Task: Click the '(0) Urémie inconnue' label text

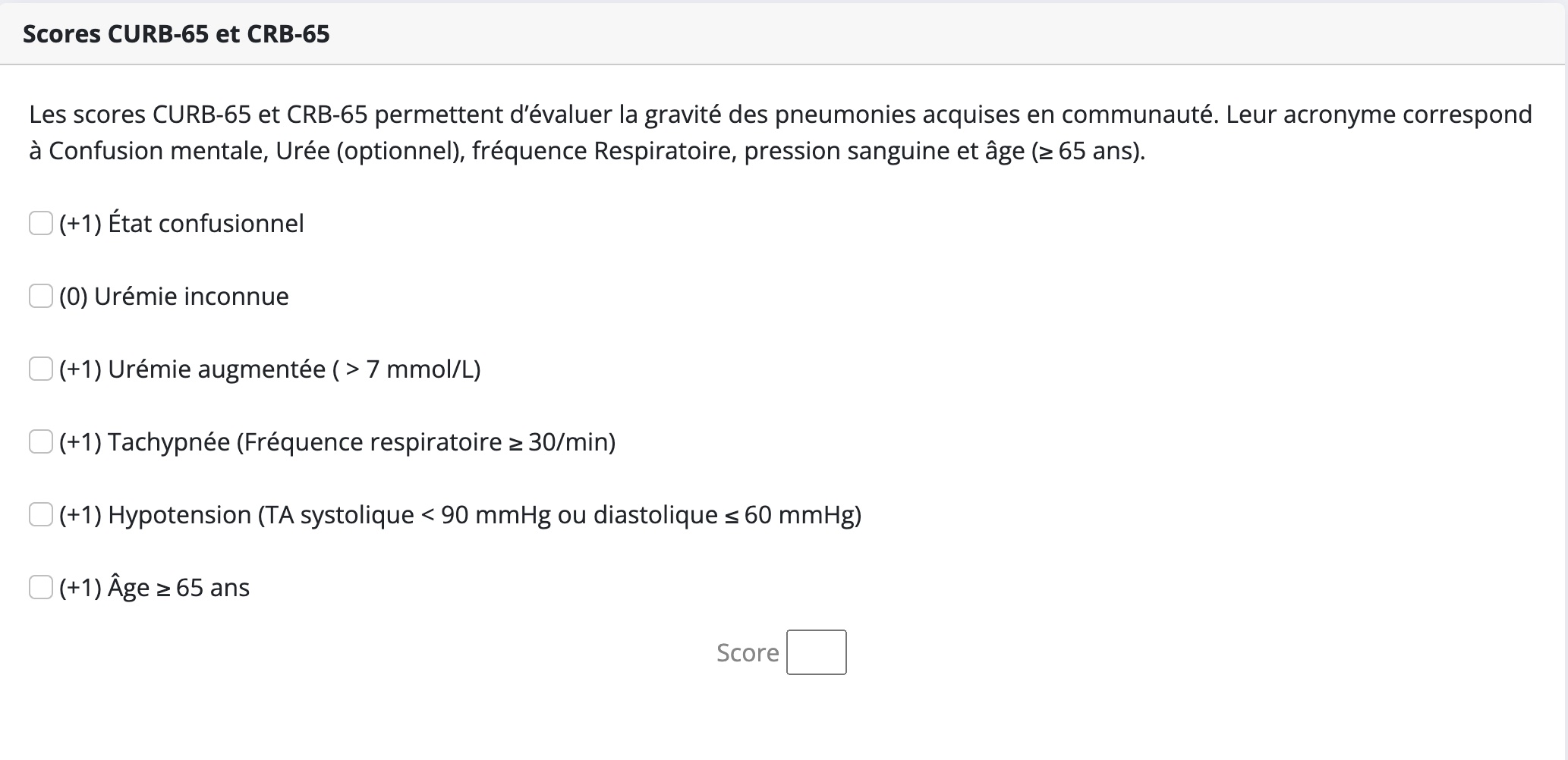Action: [174, 297]
